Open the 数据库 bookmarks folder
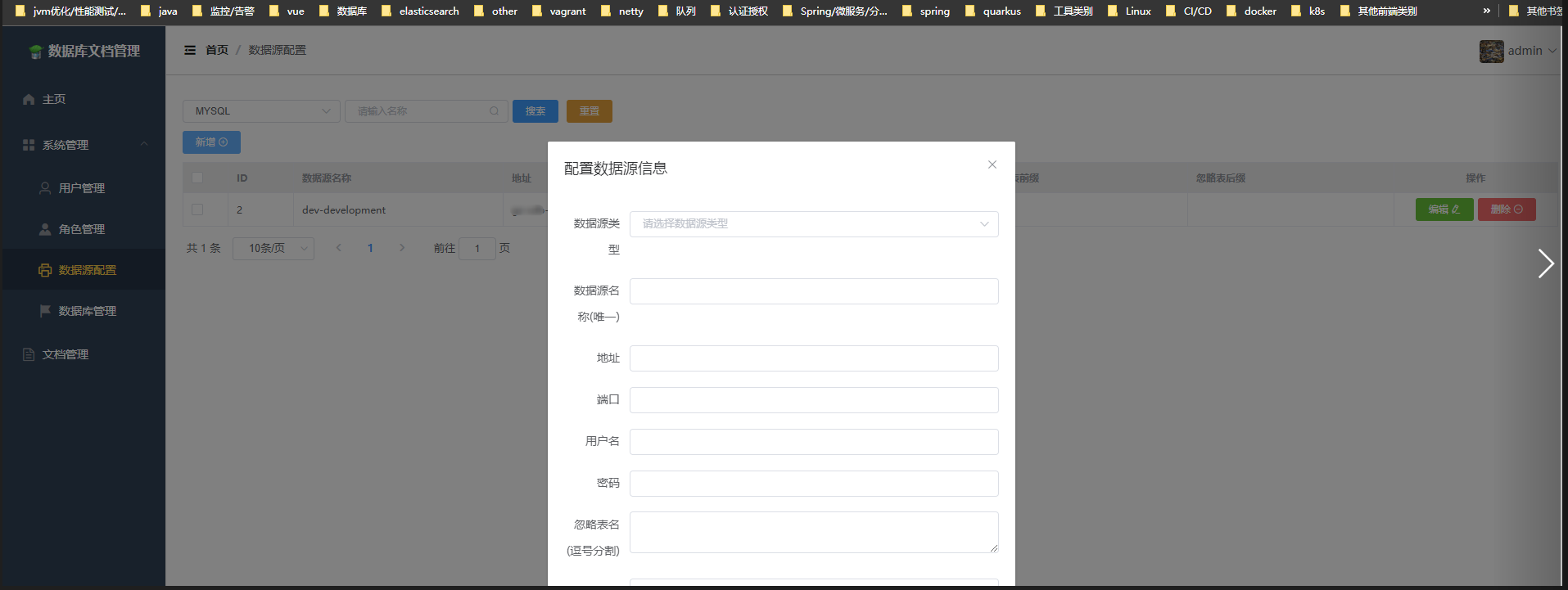This screenshot has width=1568, height=590. point(342,11)
